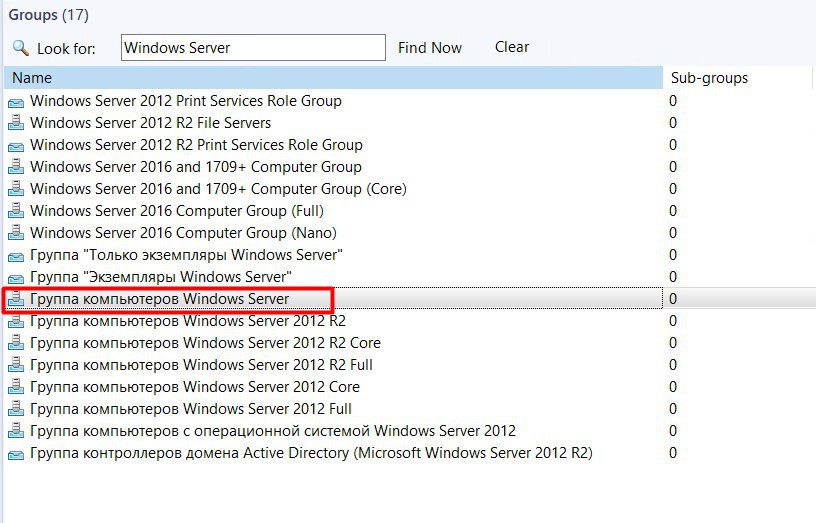Click Sub-groups value of Active Directory domain controllers row
This screenshot has width=816, height=523.
click(673, 453)
